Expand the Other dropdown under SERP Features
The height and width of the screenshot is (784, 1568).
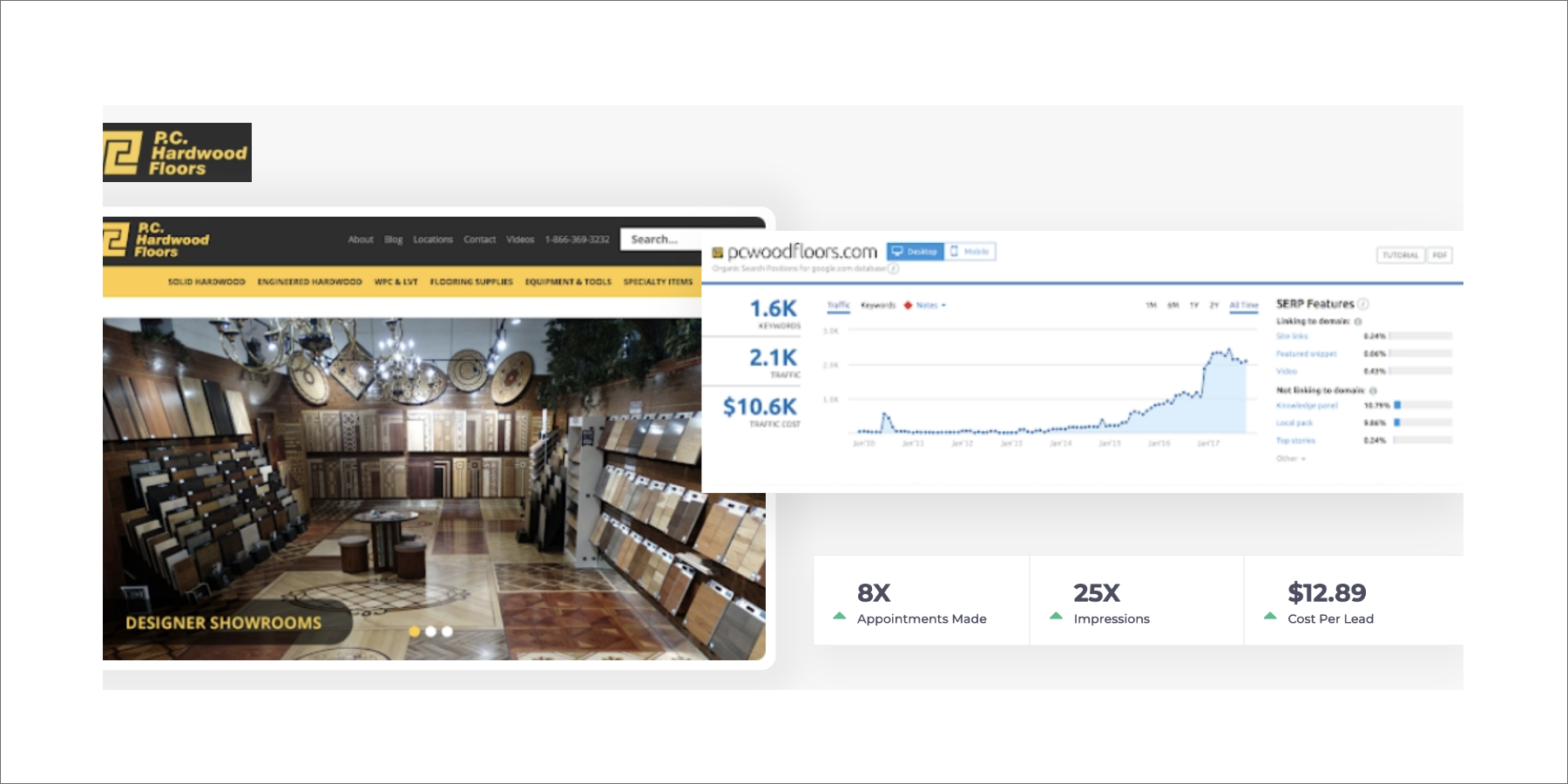1291,458
